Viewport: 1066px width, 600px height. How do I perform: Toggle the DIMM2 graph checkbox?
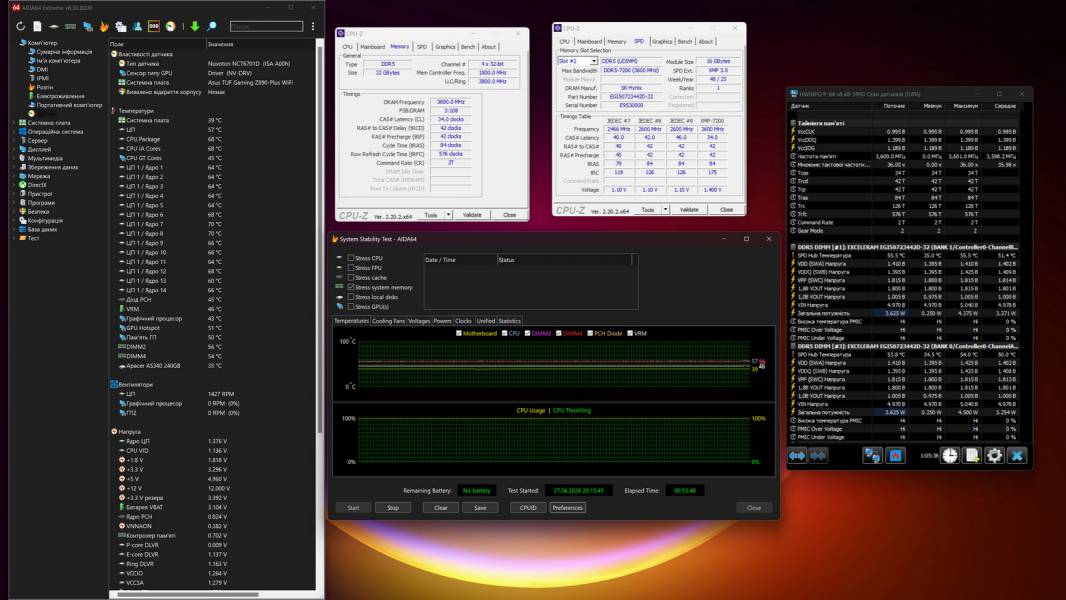tap(527, 334)
